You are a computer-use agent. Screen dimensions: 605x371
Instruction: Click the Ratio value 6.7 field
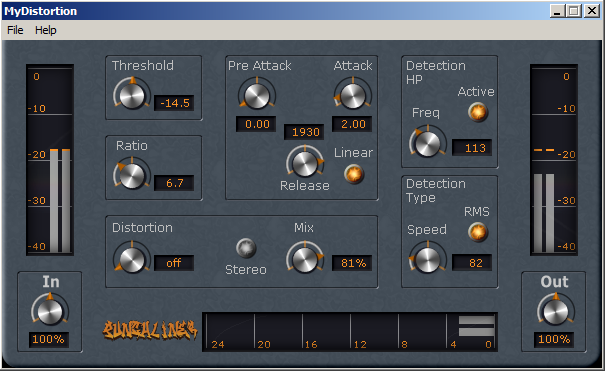coord(174,183)
